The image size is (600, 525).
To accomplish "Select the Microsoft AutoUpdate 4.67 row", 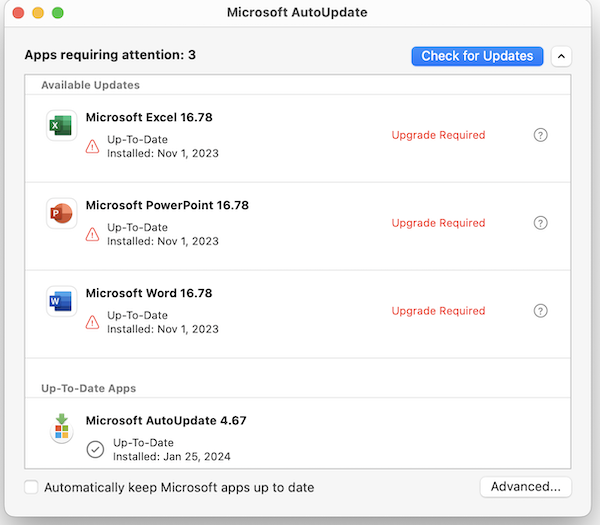I will tap(300, 434).
